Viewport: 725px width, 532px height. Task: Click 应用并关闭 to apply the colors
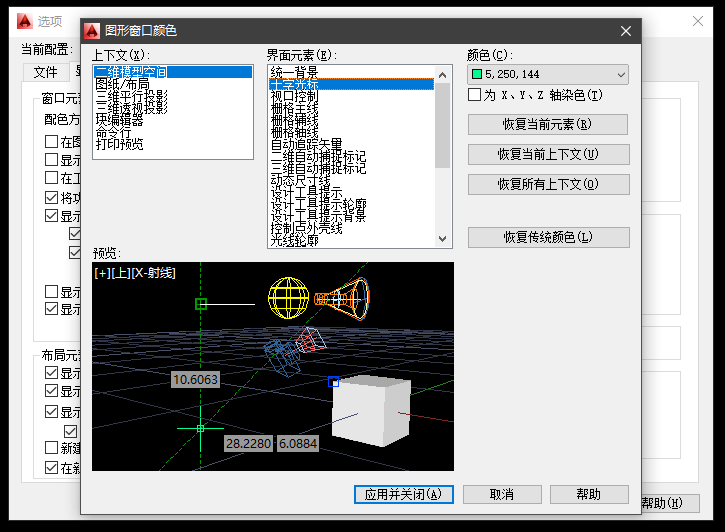coord(404,494)
